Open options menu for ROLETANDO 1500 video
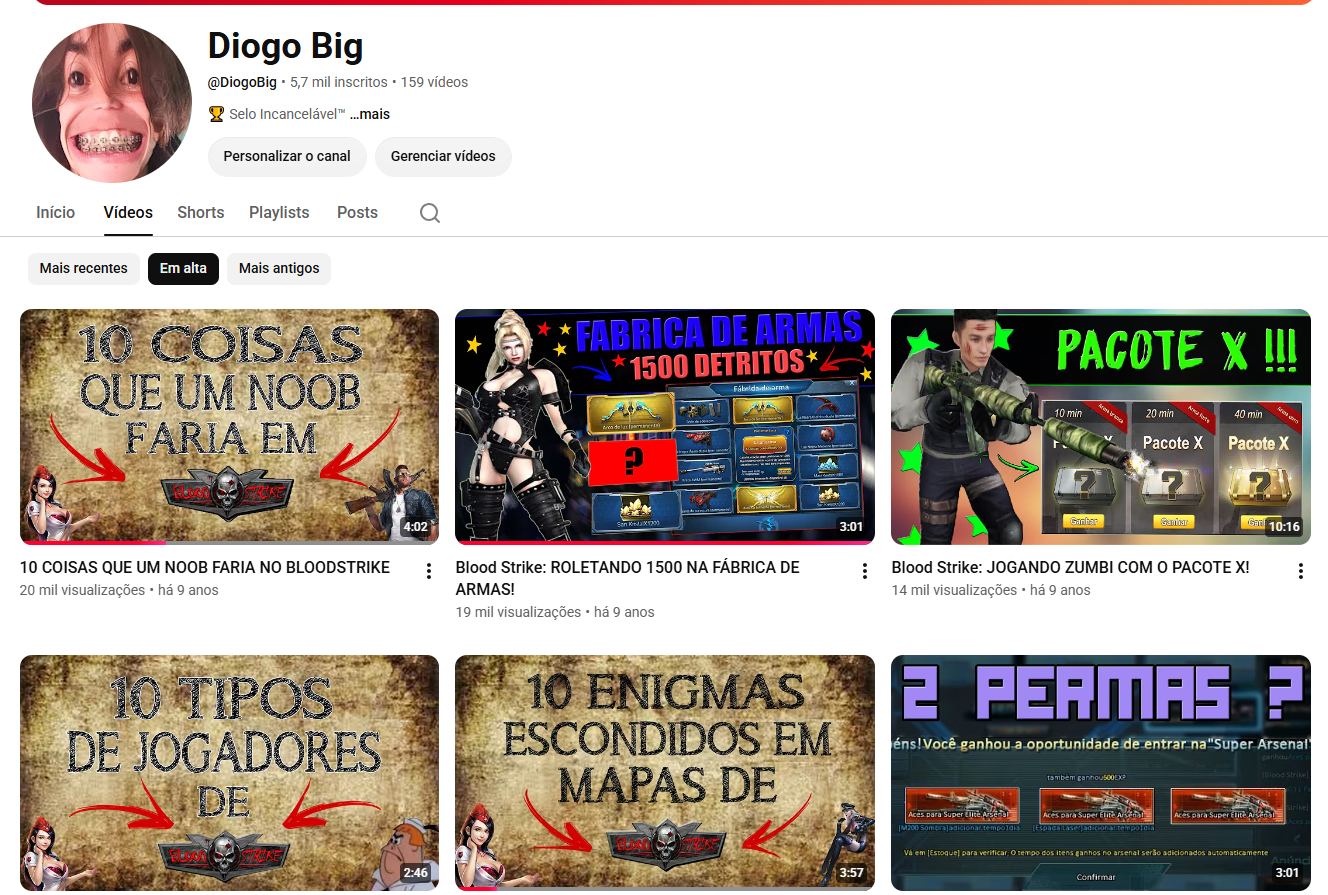This screenshot has width=1328, height=895. tap(865, 571)
